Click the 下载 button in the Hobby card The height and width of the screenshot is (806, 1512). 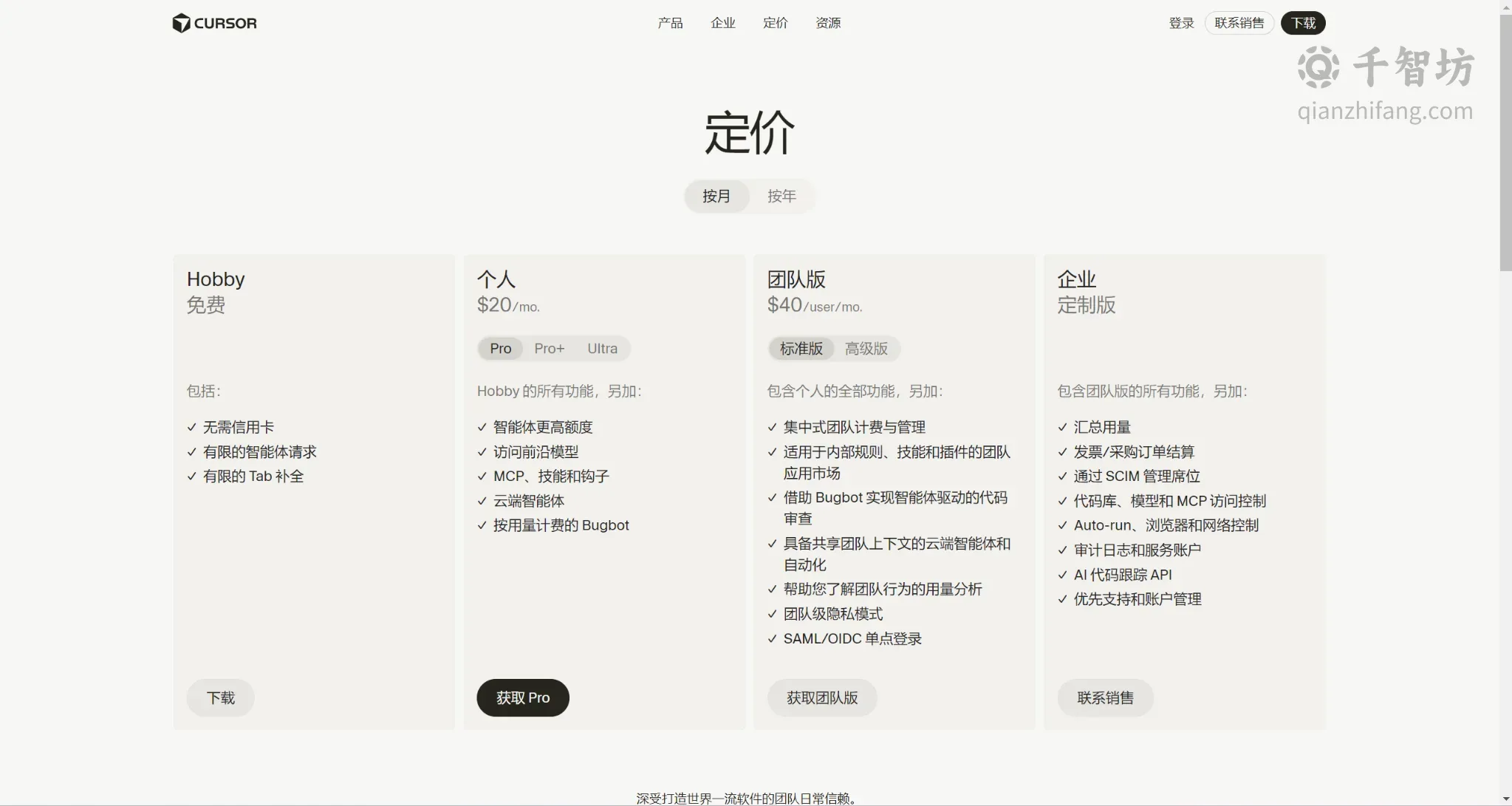pos(220,697)
